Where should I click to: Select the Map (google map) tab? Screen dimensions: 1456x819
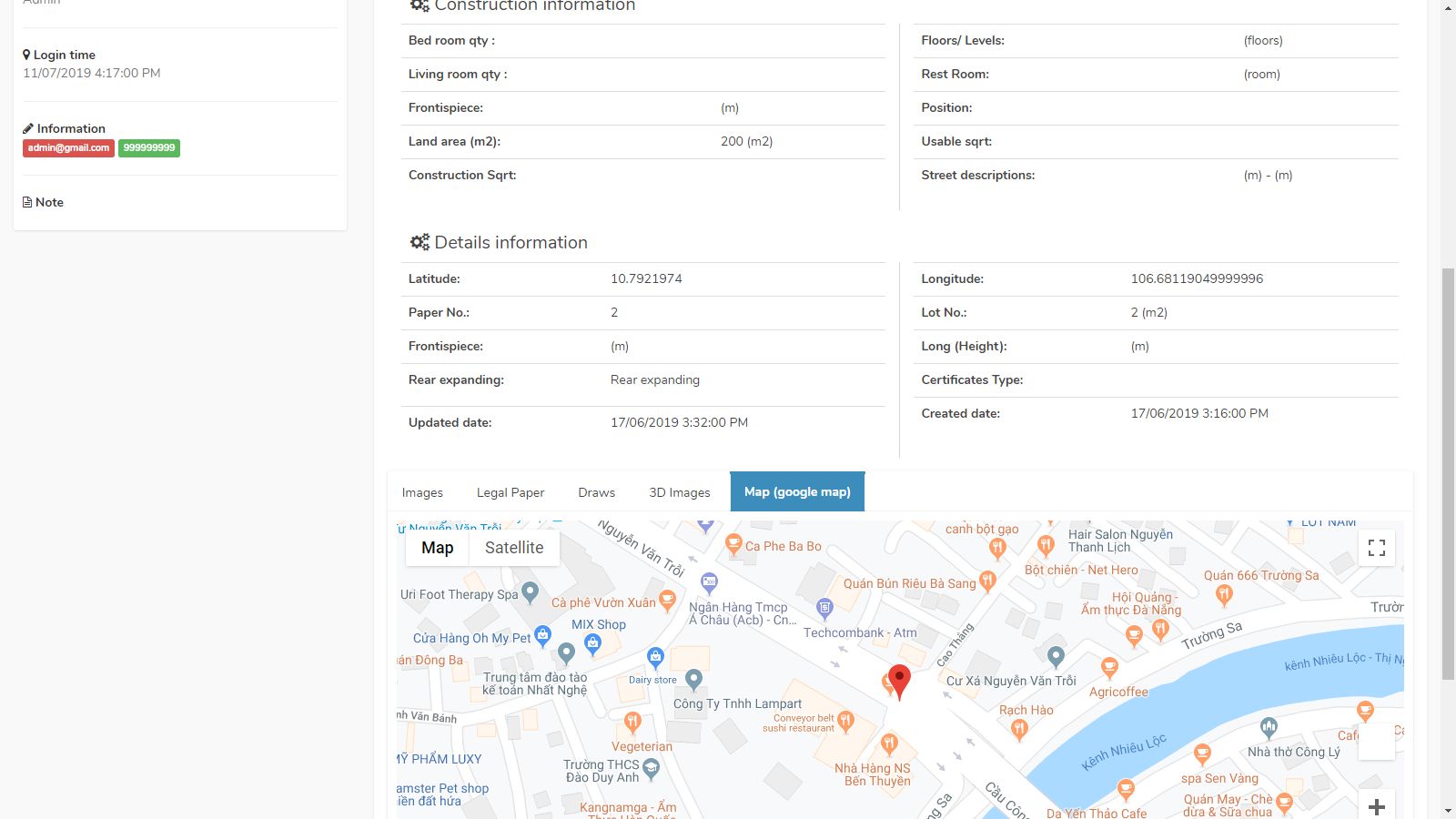click(797, 492)
